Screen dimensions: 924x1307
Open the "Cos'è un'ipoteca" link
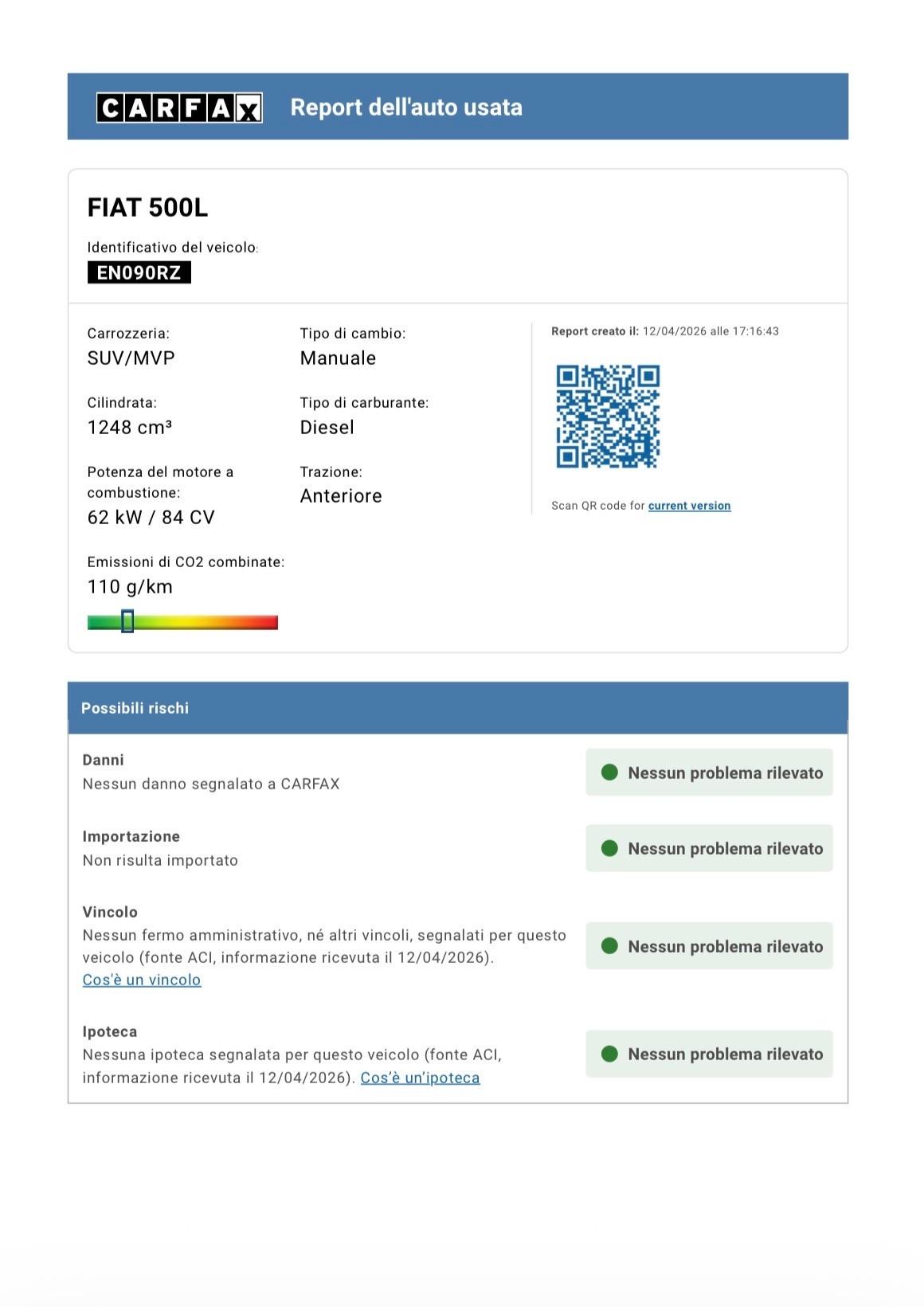(x=420, y=1078)
